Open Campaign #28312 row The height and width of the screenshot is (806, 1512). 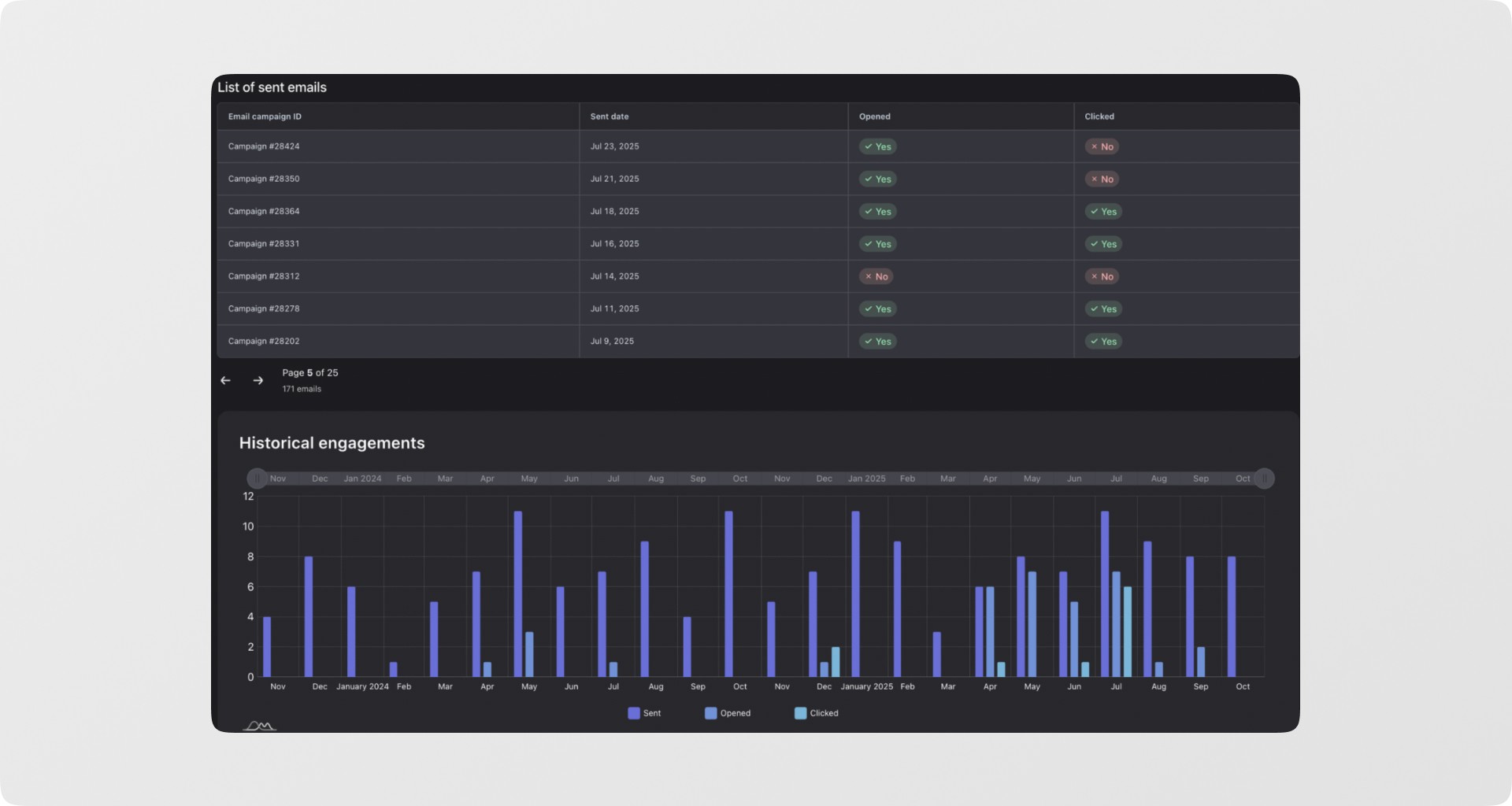click(x=758, y=276)
